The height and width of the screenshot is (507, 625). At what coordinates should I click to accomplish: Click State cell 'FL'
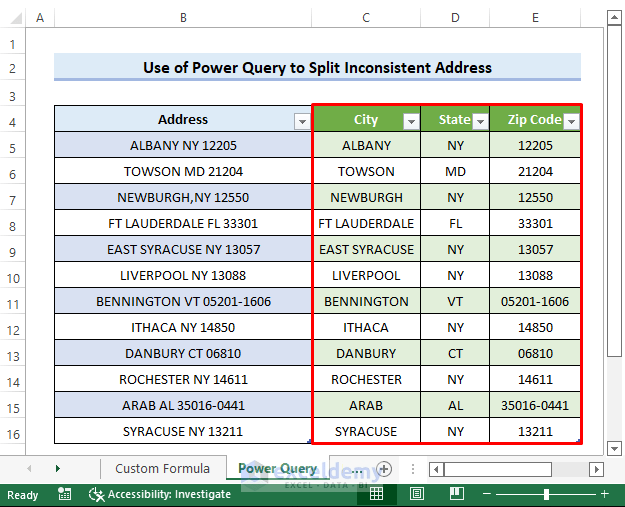tap(455, 223)
